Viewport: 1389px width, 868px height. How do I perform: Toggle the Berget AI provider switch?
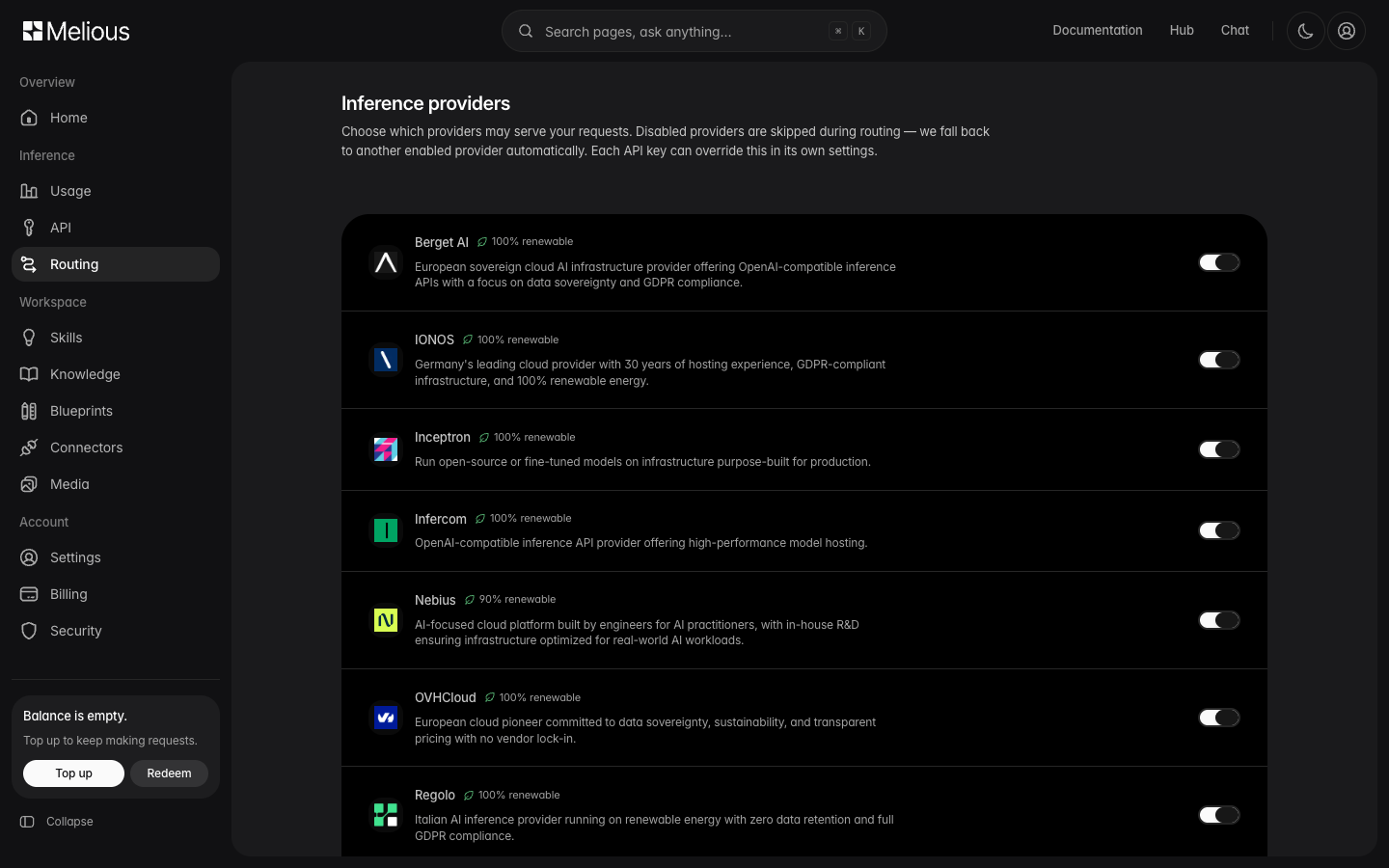1219,262
